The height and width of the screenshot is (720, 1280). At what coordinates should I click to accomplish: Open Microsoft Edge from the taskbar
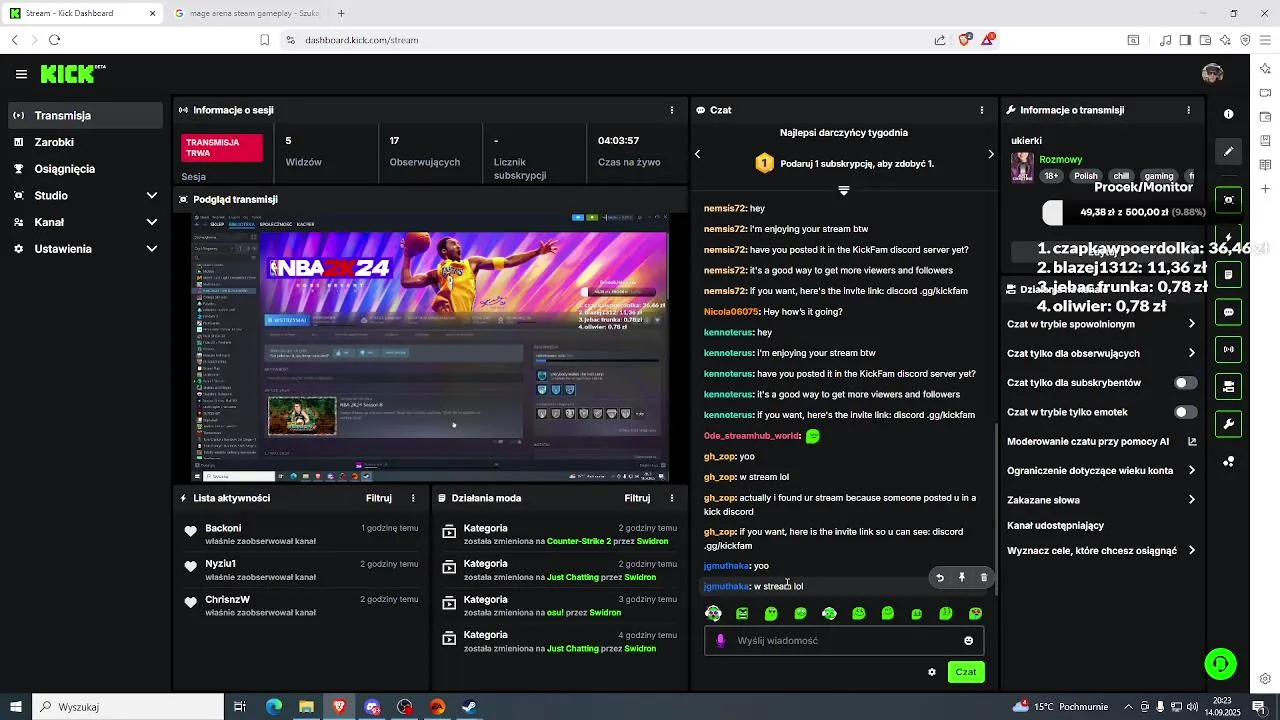click(x=273, y=707)
